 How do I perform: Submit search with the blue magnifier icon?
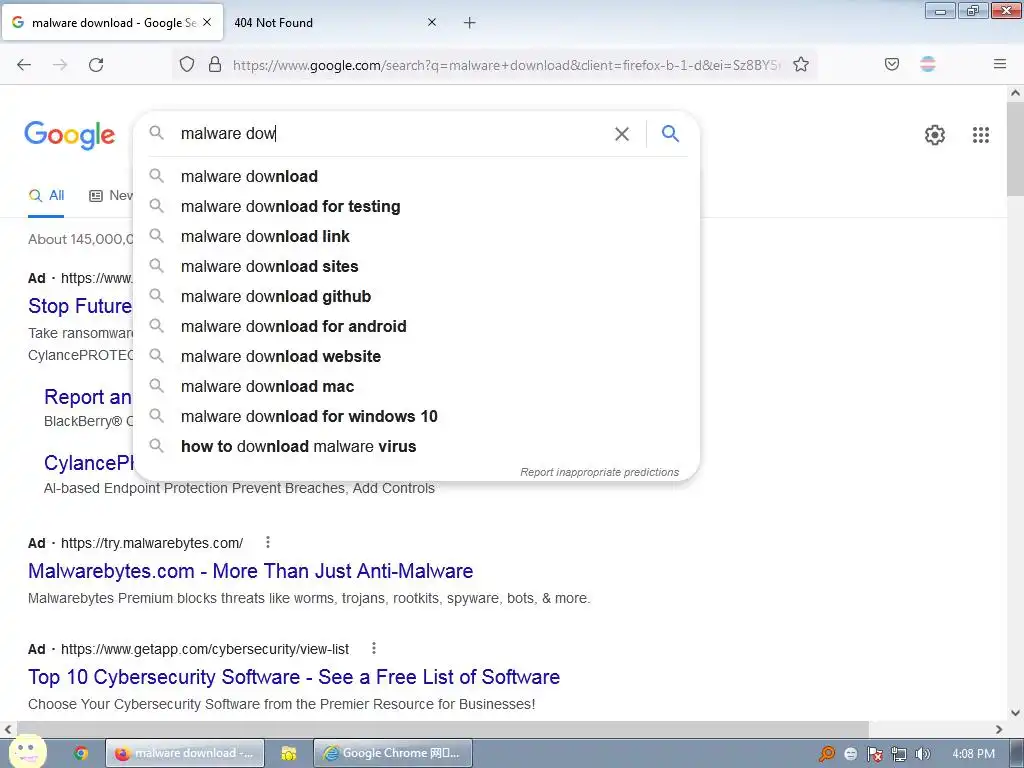670,133
